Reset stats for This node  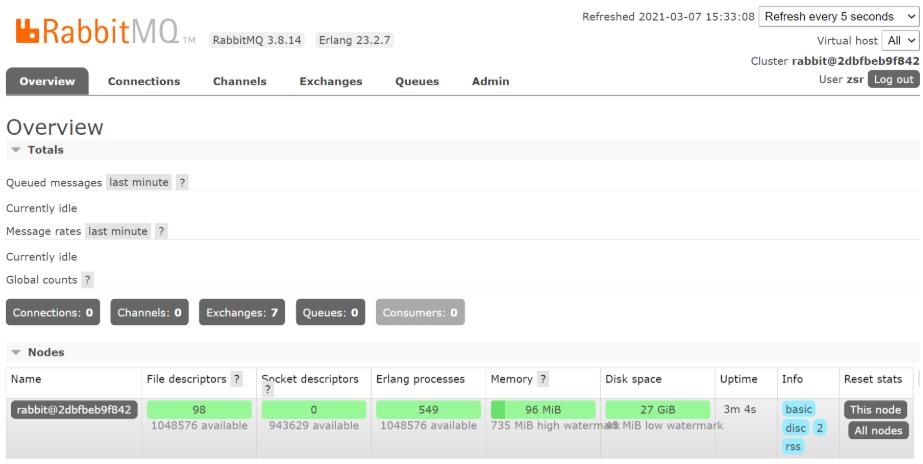coord(876,410)
